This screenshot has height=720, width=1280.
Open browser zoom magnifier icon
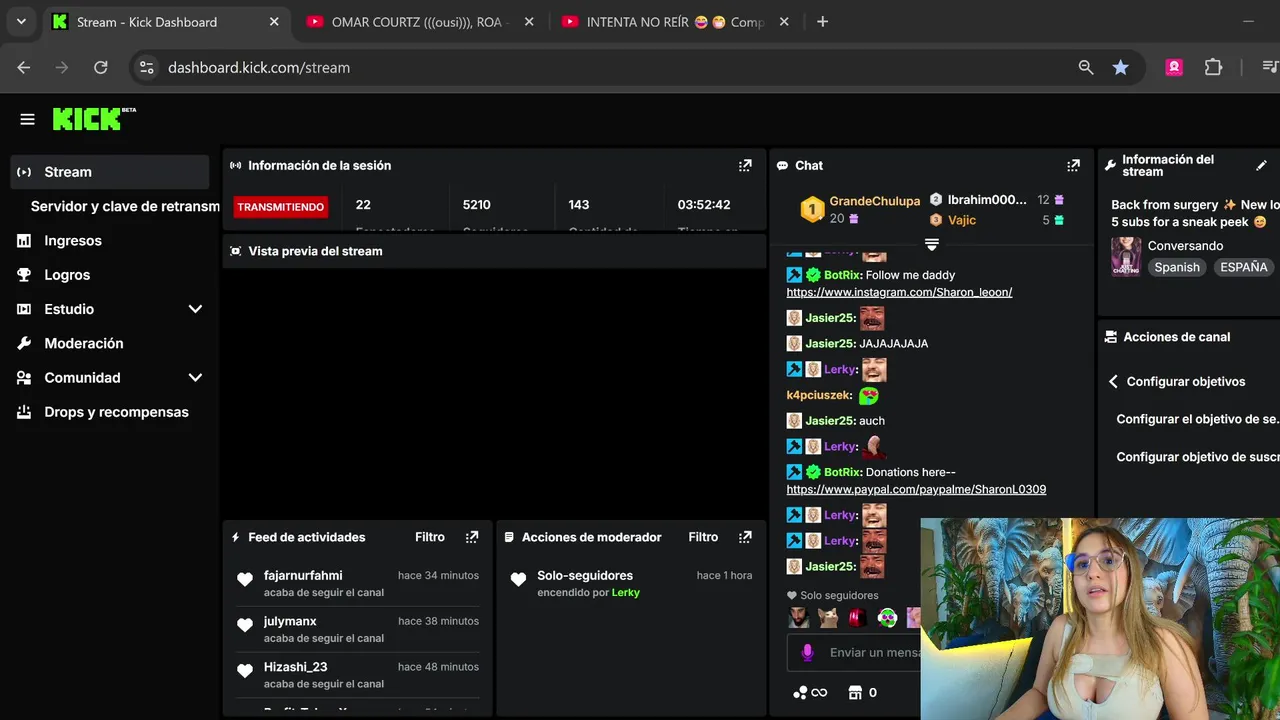click(x=1086, y=68)
